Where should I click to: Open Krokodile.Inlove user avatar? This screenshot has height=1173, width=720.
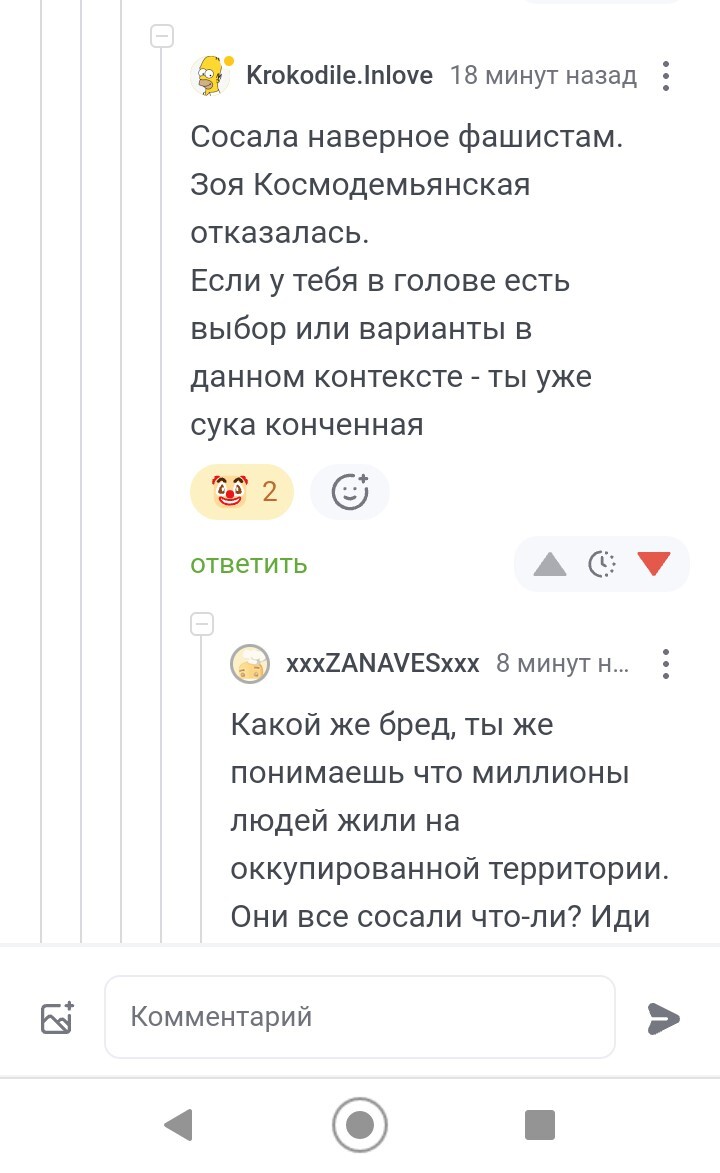211,75
